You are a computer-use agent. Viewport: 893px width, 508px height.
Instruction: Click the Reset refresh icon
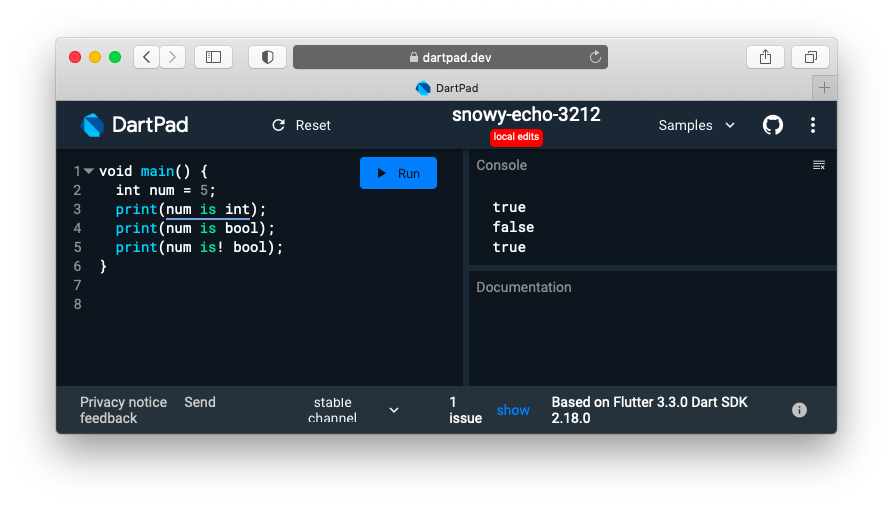[x=278, y=125]
